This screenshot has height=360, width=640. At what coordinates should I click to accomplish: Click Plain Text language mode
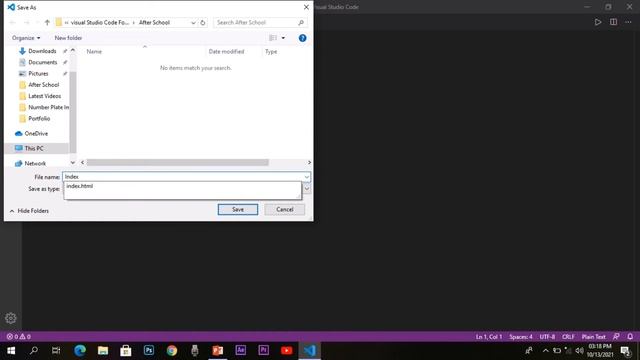tap(593, 337)
